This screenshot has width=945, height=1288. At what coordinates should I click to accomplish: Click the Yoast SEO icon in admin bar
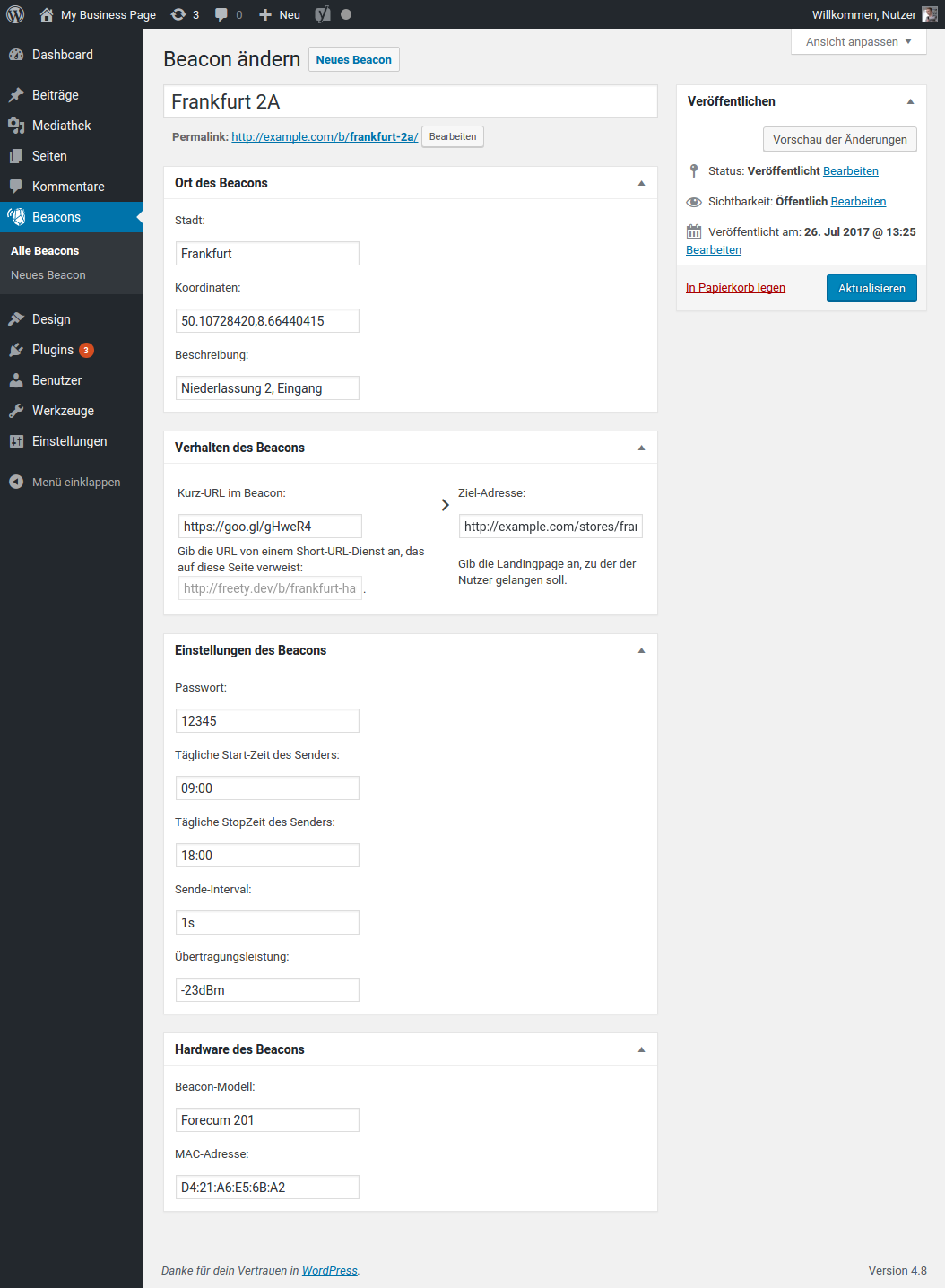tap(323, 14)
